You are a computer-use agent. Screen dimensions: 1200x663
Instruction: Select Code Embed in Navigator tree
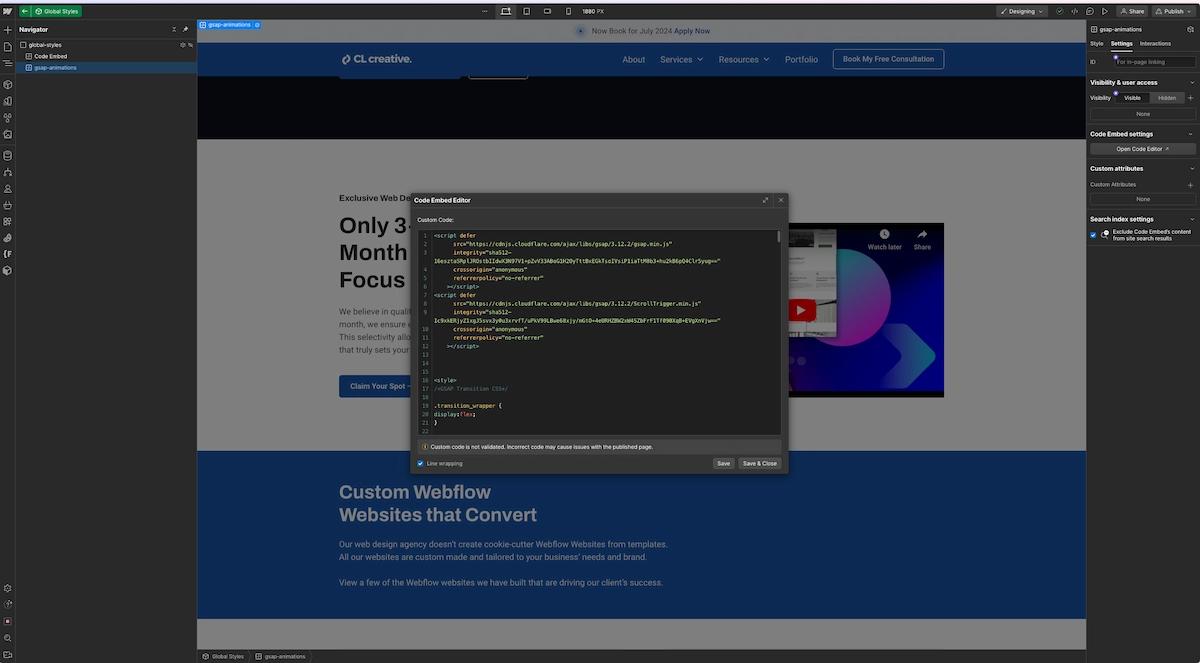click(x=51, y=56)
